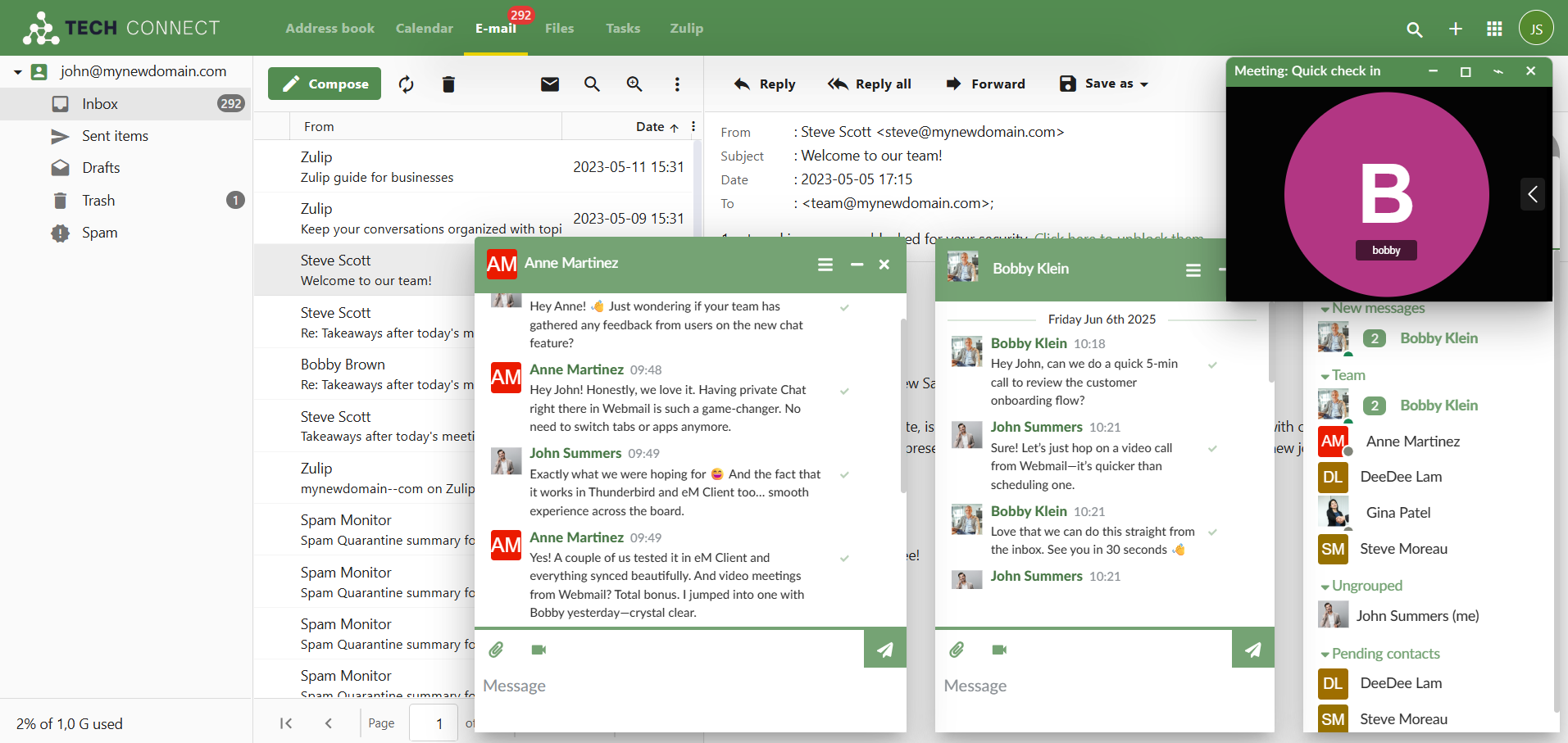Screen dimensions: 1568x743
Task: Start a video call in Bobby Klein chat
Action: (998, 649)
